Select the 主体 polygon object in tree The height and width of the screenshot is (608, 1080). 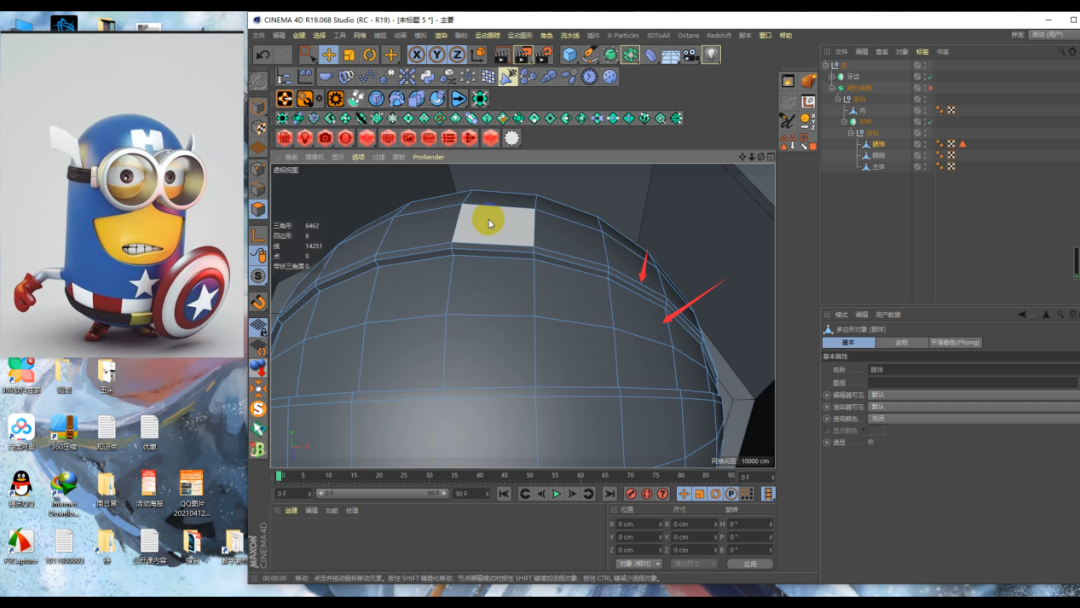coord(878,167)
